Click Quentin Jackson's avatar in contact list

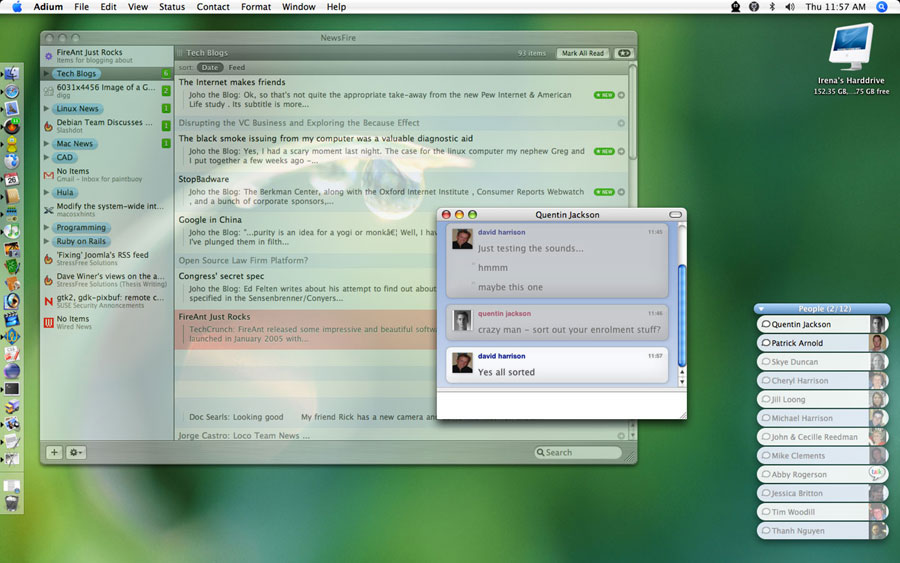click(x=878, y=324)
